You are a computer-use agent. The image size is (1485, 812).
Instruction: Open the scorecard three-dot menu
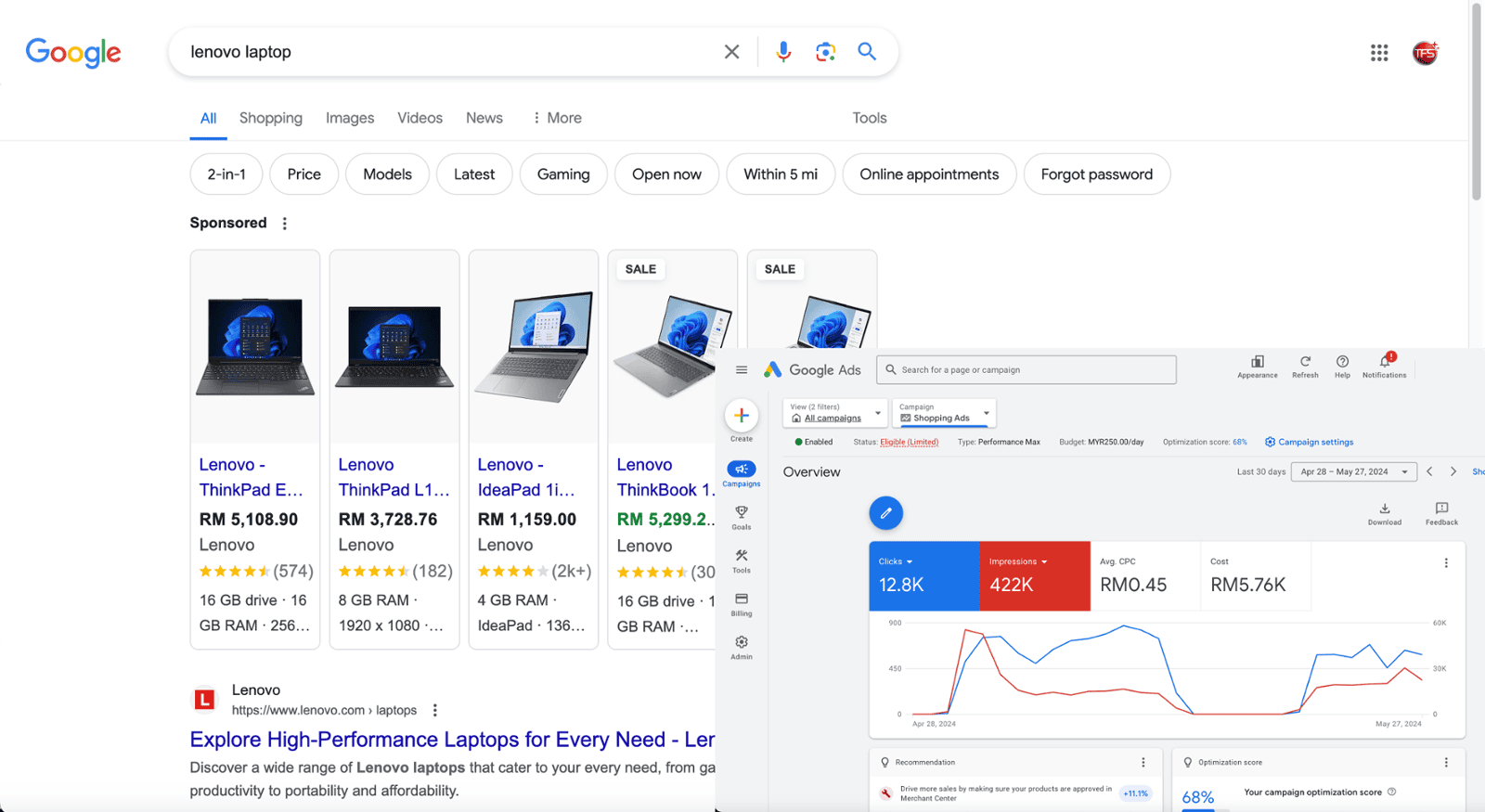[x=1445, y=563]
